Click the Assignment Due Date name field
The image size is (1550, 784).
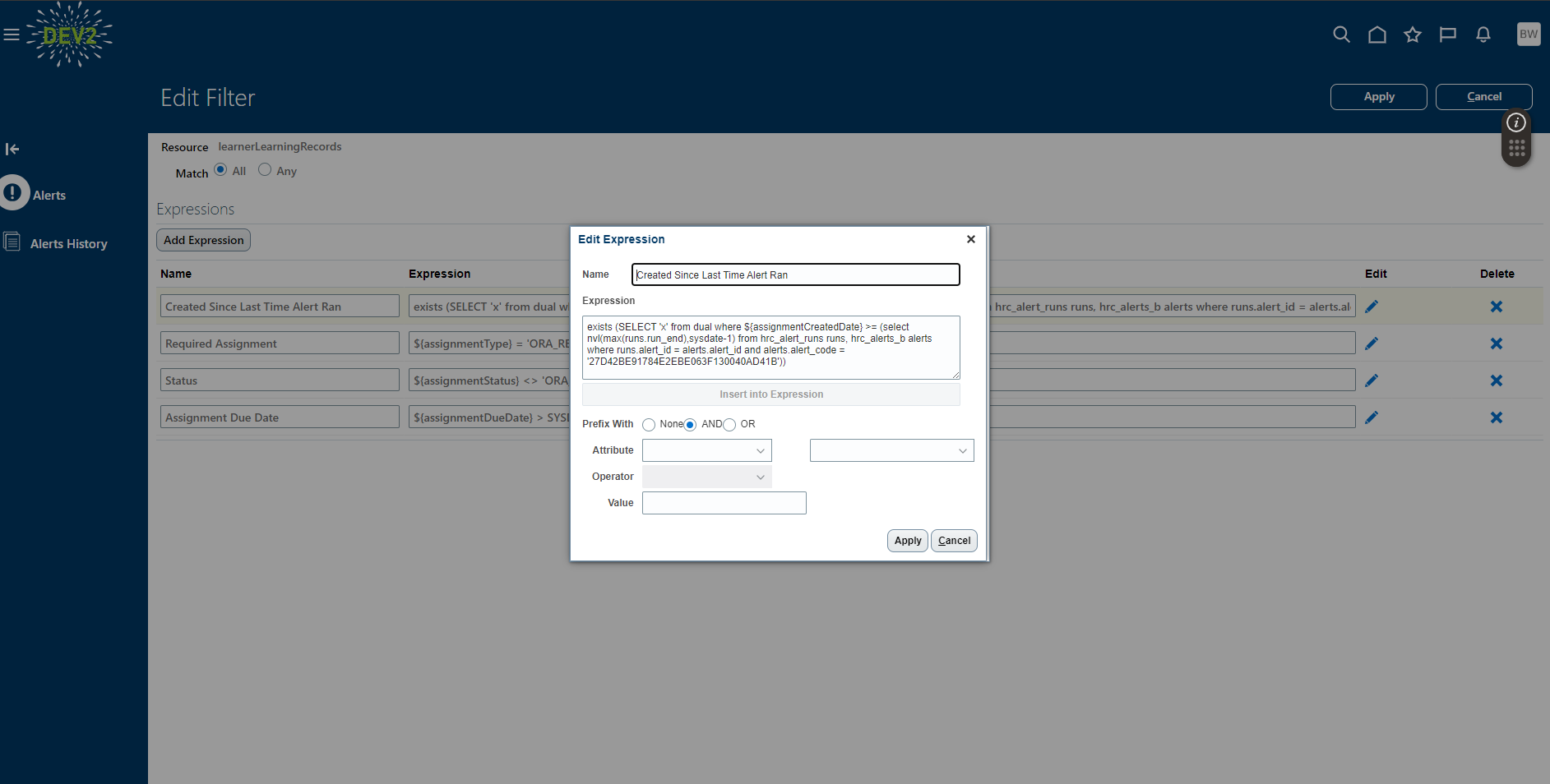click(280, 417)
